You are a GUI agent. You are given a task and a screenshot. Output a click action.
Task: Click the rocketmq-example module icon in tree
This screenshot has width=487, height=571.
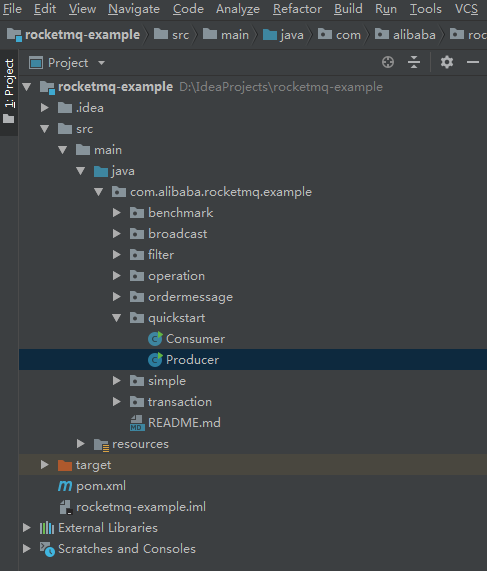47,87
